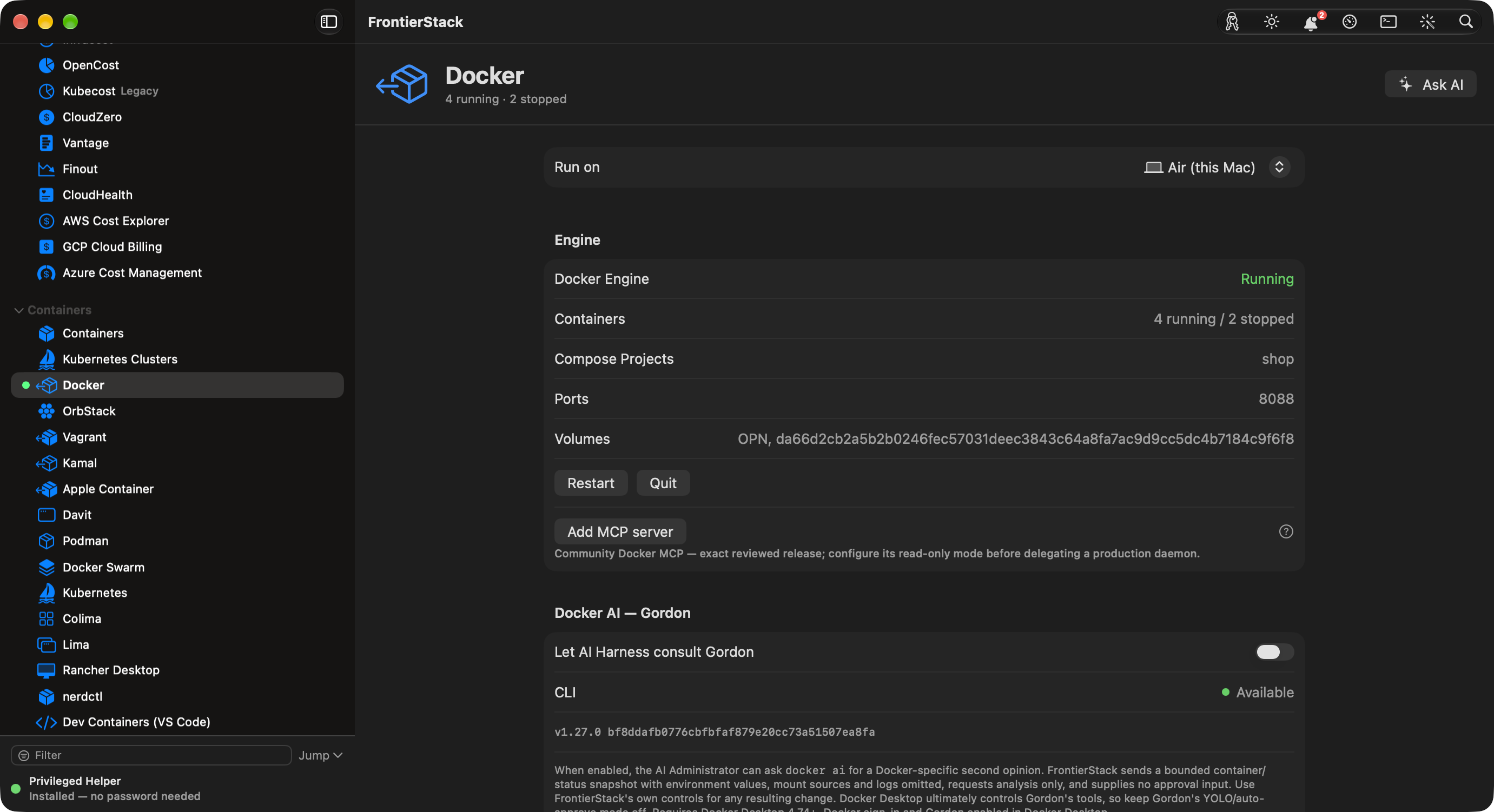This screenshot has width=1494, height=812.
Task: Open Apple Container sidebar item
Action: click(177, 489)
